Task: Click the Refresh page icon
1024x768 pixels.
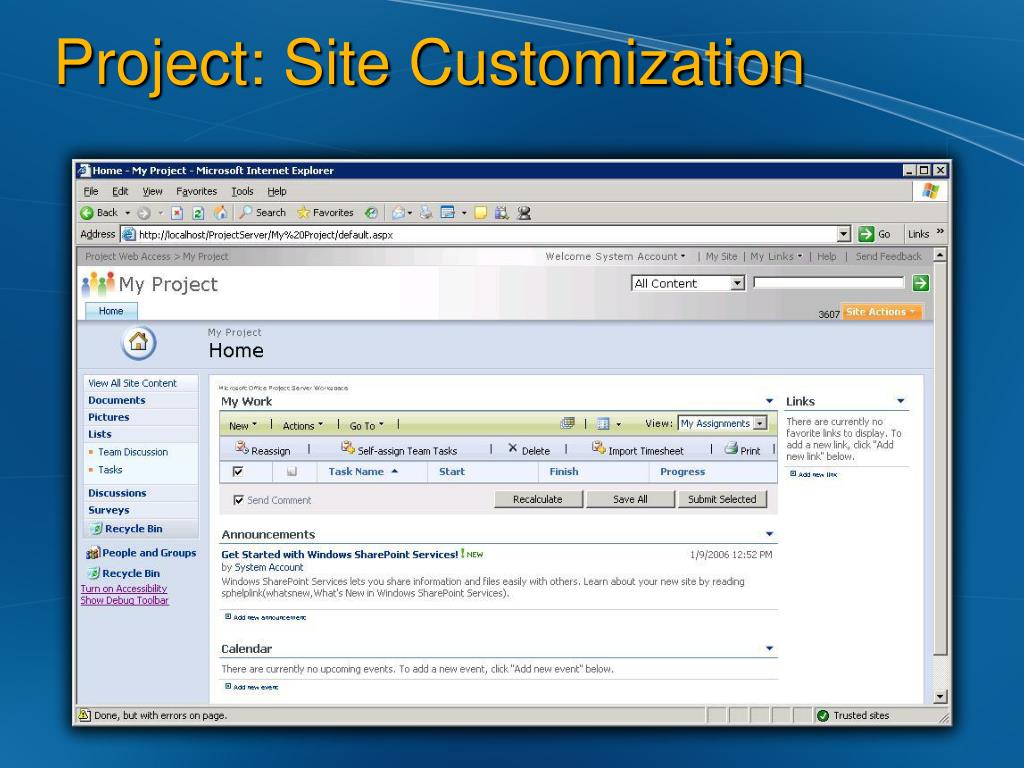Action: point(198,213)
